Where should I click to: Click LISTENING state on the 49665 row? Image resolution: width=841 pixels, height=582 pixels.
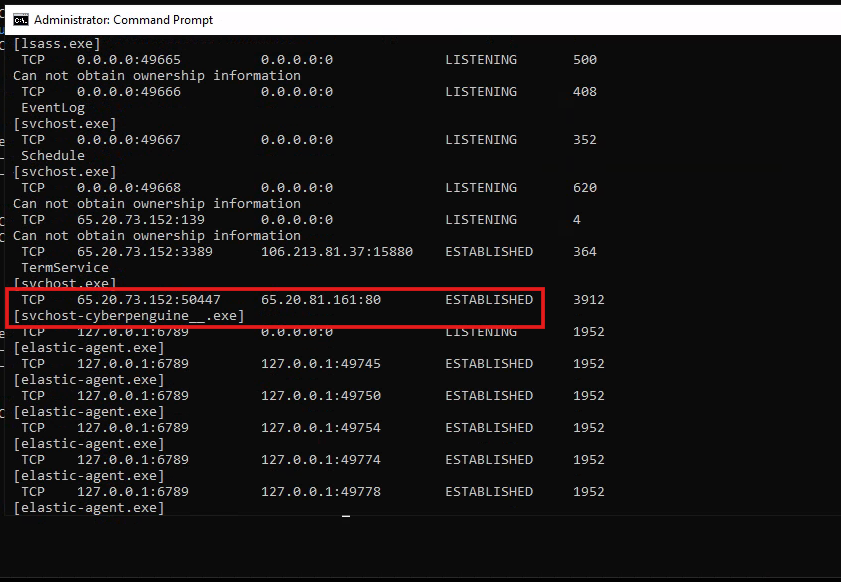[481, 60]
